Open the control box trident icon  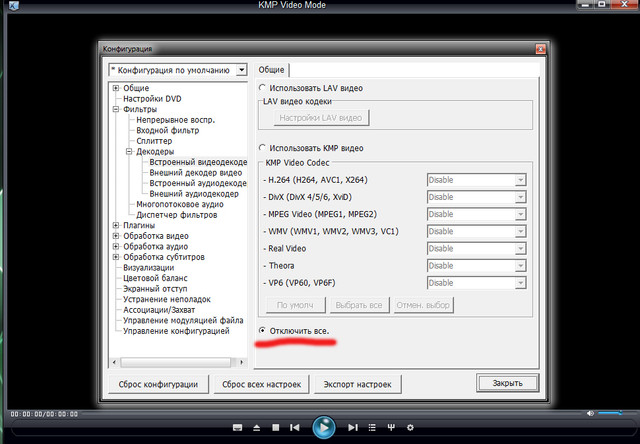(391, 427)
